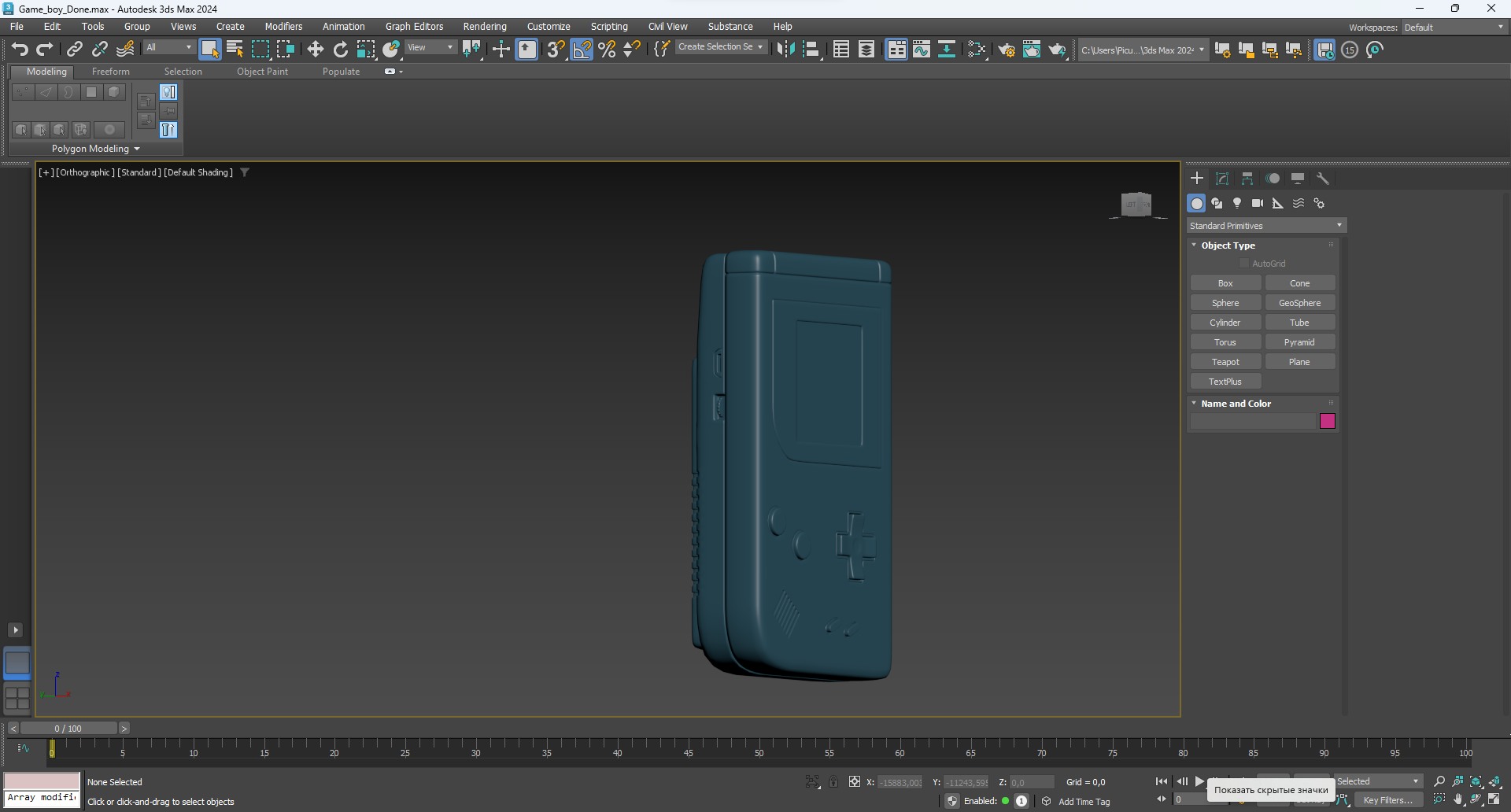1511x812 pixels.
Task: Collapse the Name and Color rollout
Action: coord(1236,404)
